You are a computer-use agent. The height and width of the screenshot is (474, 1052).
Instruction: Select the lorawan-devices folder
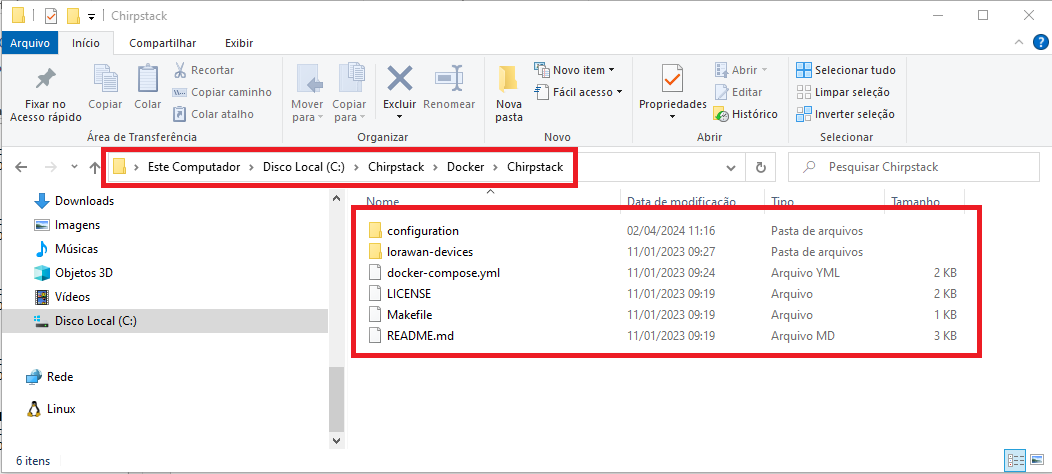click(x=421, y=252)
